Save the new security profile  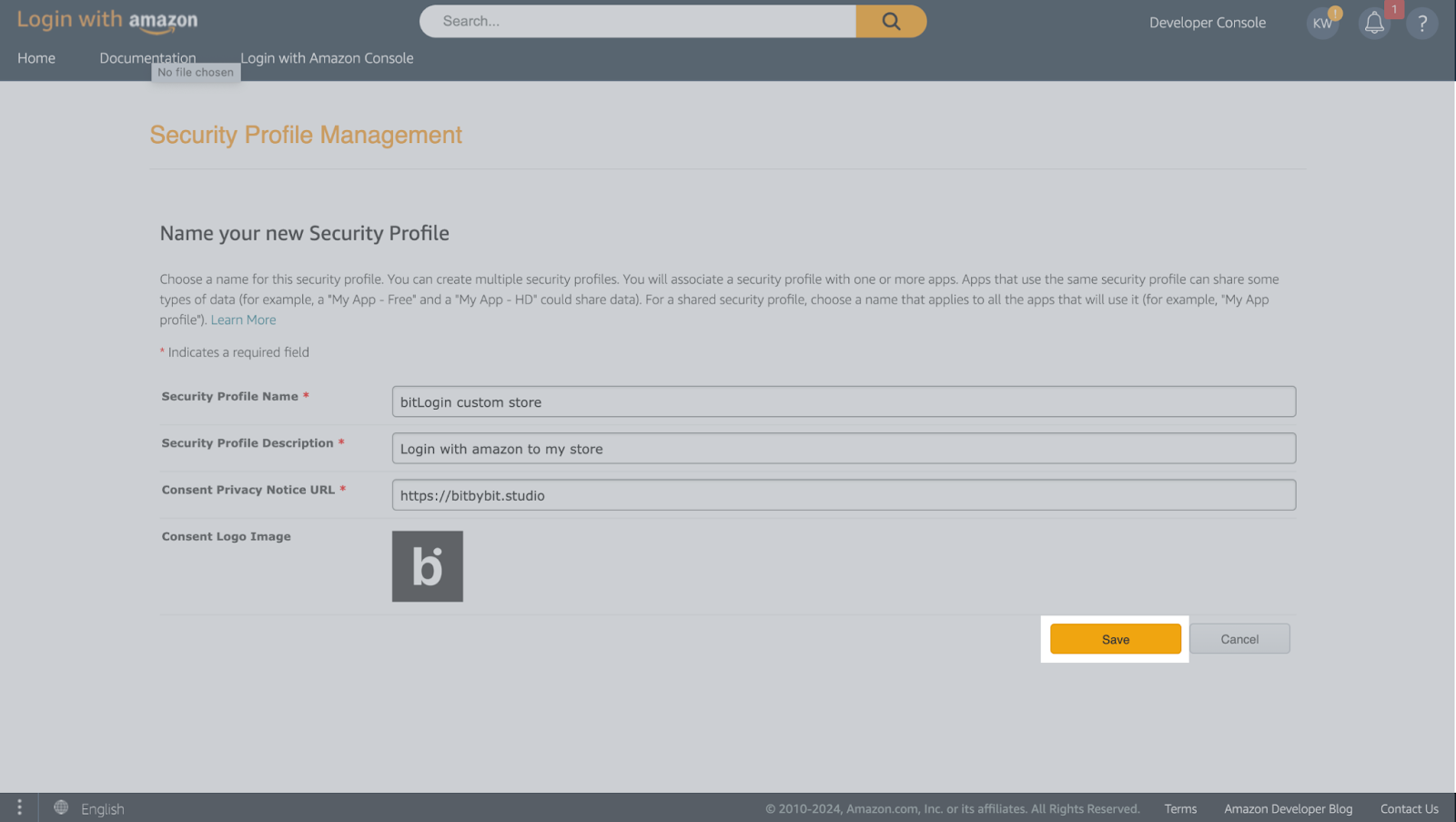[1116, 639]
